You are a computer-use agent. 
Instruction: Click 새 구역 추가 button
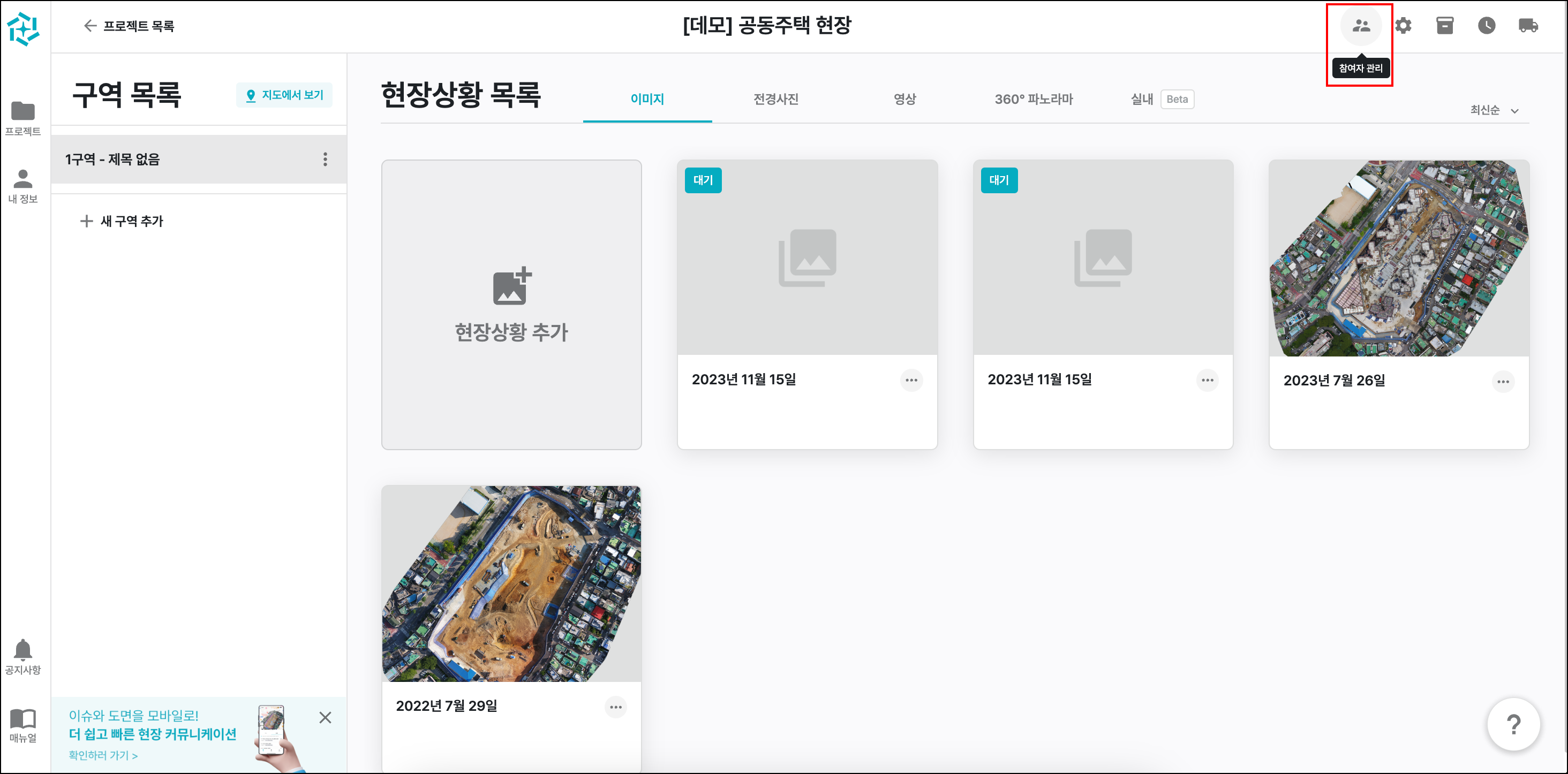[122, 221]
